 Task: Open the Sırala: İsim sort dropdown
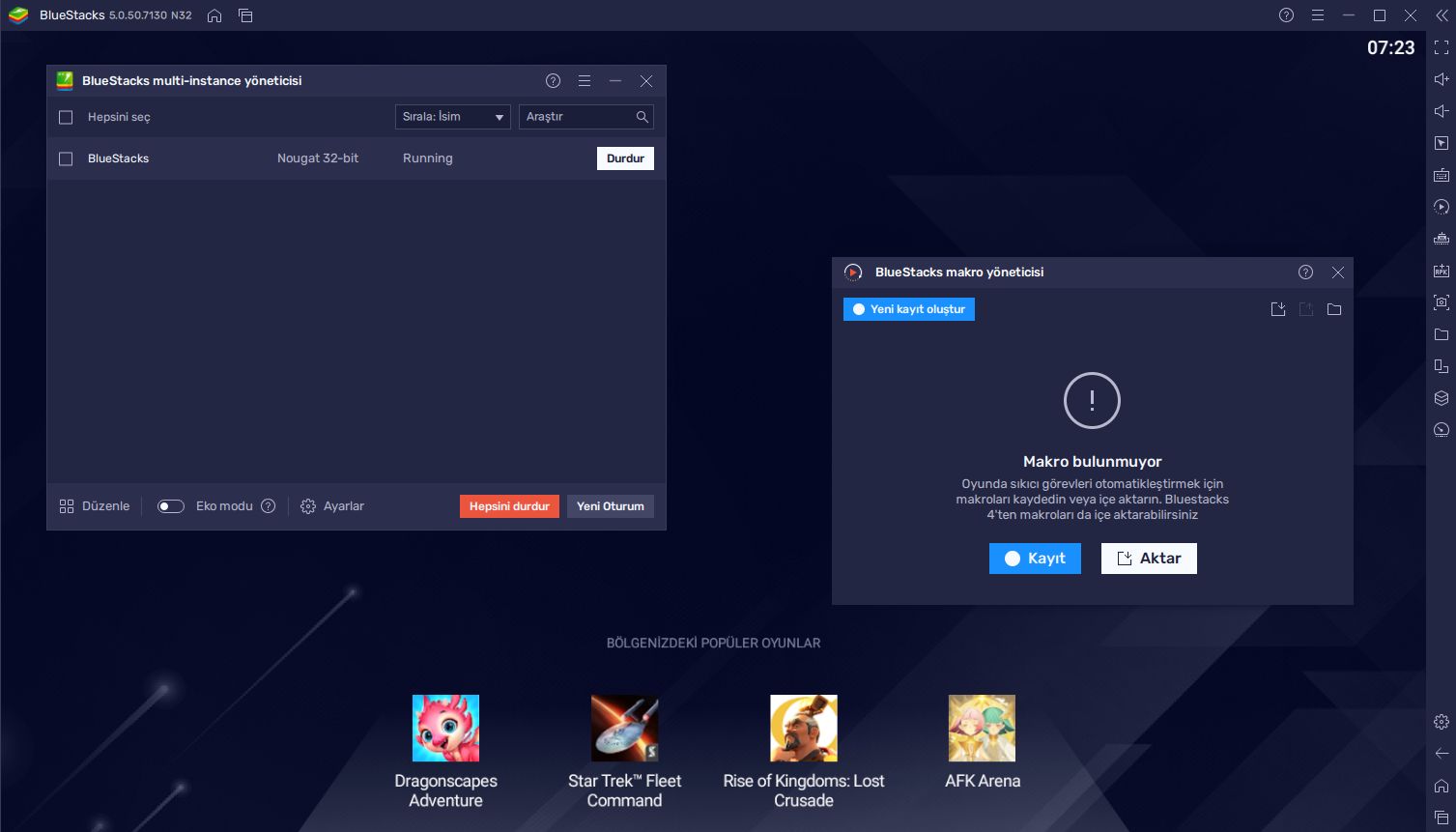click(453, 117)
